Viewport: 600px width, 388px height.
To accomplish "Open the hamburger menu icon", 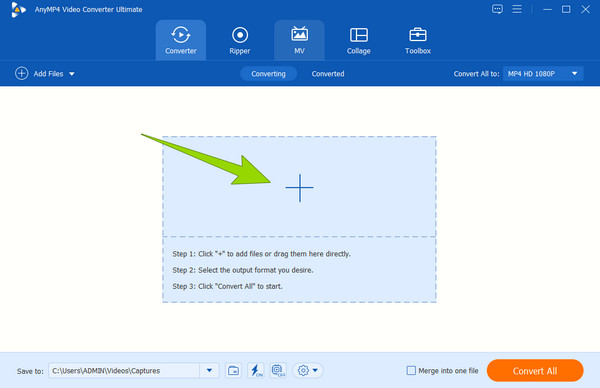I will pos(517,9).
